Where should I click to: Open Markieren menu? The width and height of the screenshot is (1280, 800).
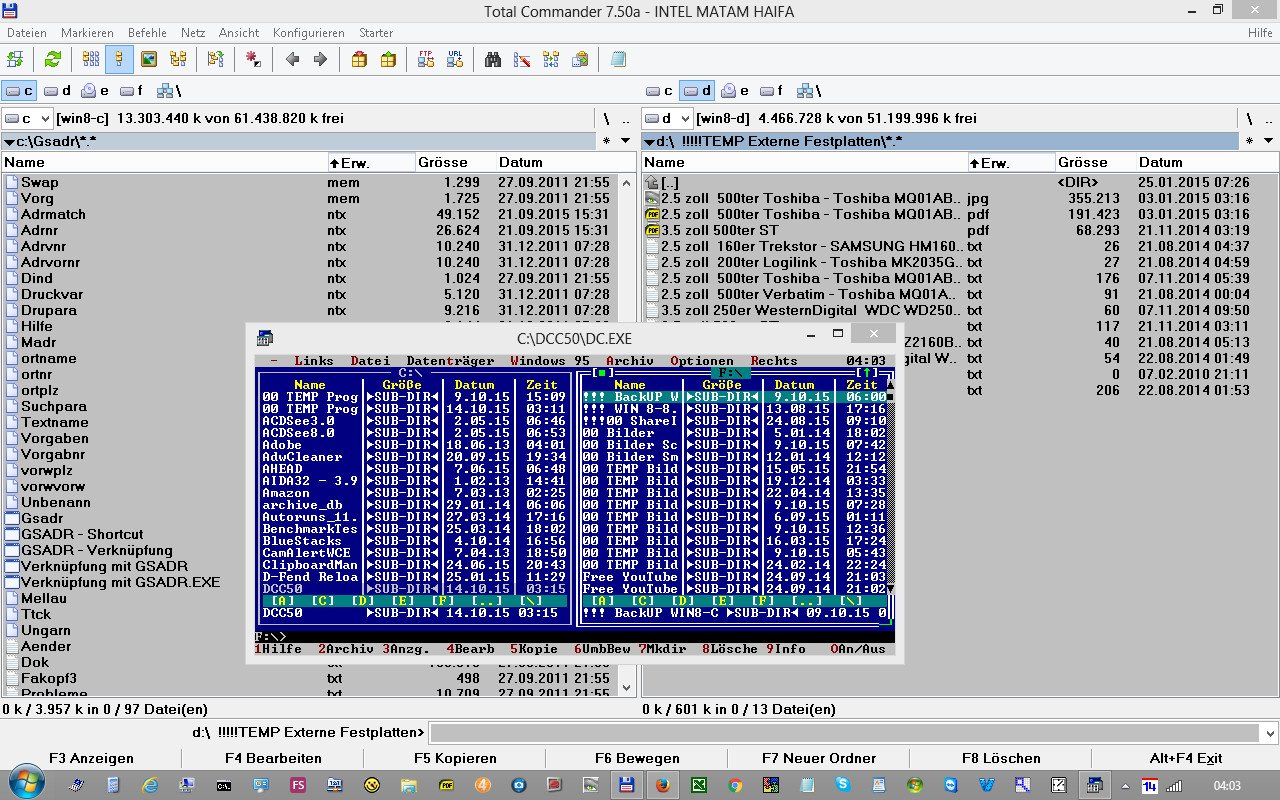pyautogui.click(x=88, y=33)
